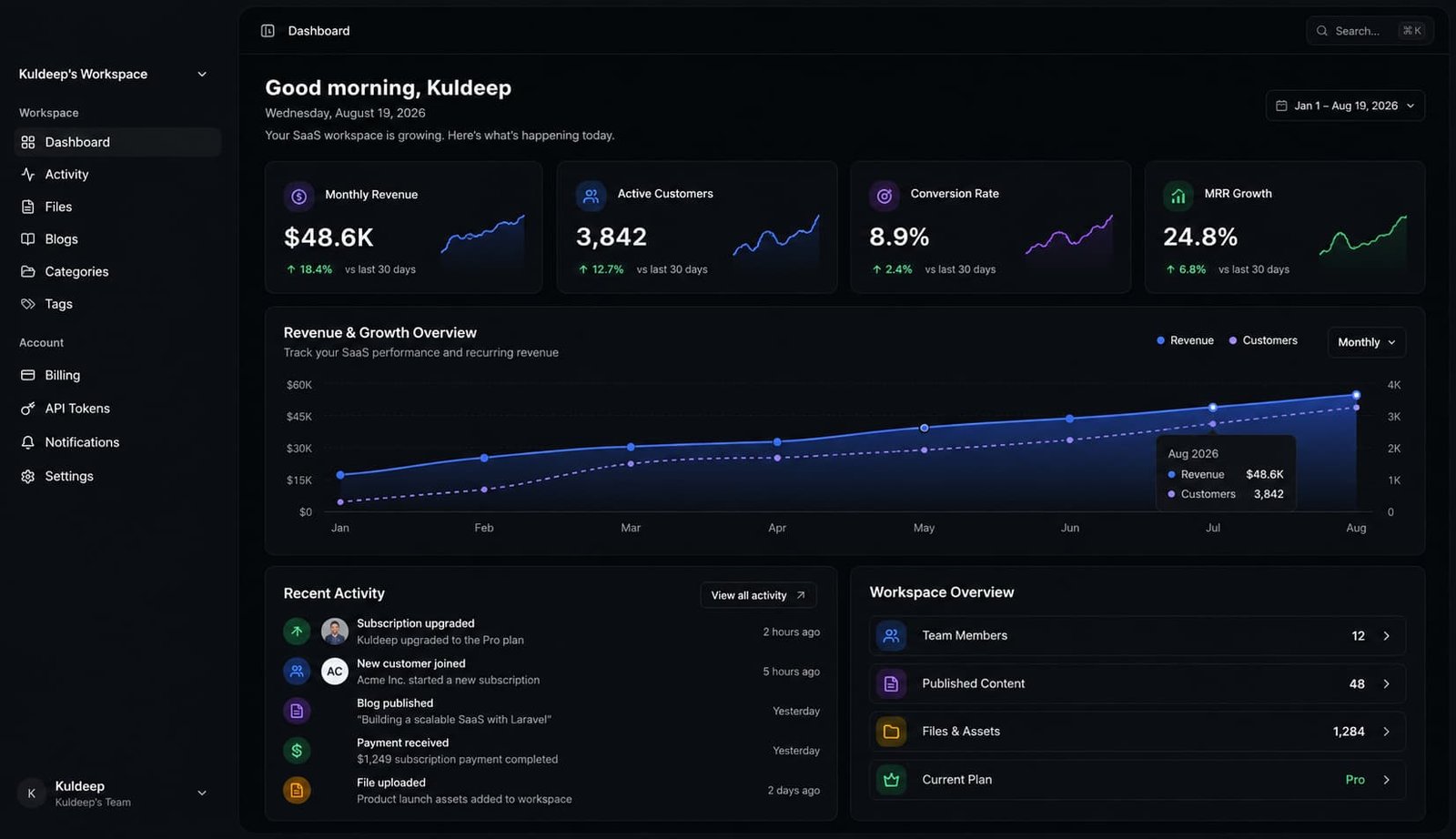
Task: Click the Payment received dollar icon
Action: (x=297, y=751)
